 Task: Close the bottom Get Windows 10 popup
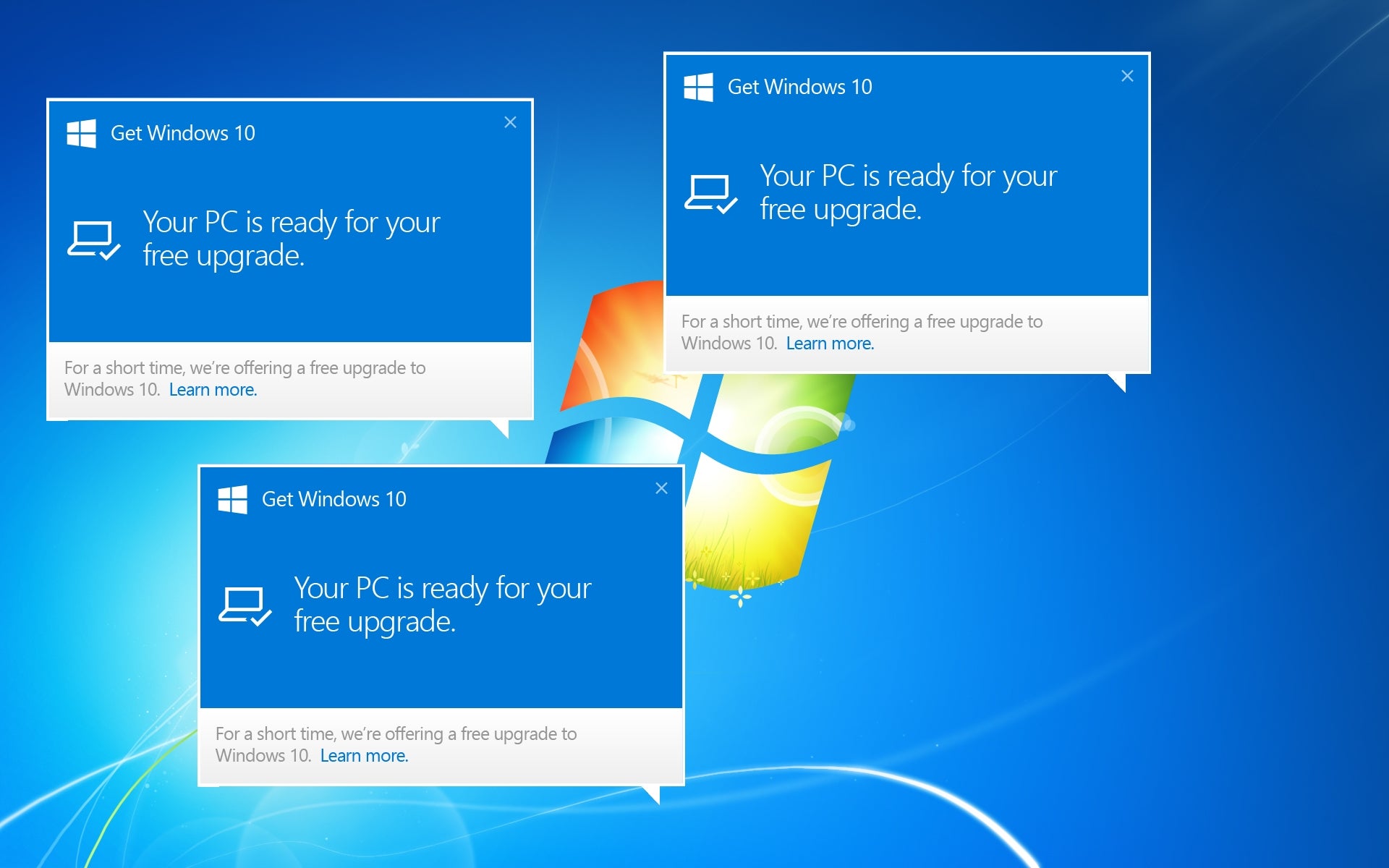point(661,488)
